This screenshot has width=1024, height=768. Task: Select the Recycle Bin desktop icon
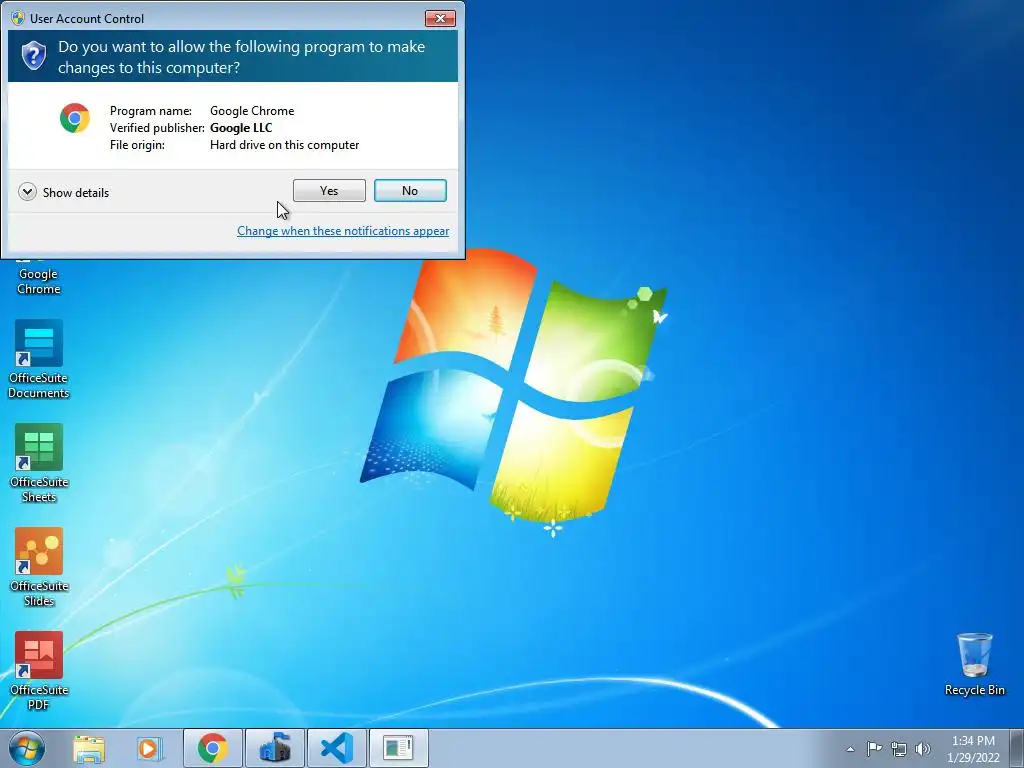coord(974,664)
